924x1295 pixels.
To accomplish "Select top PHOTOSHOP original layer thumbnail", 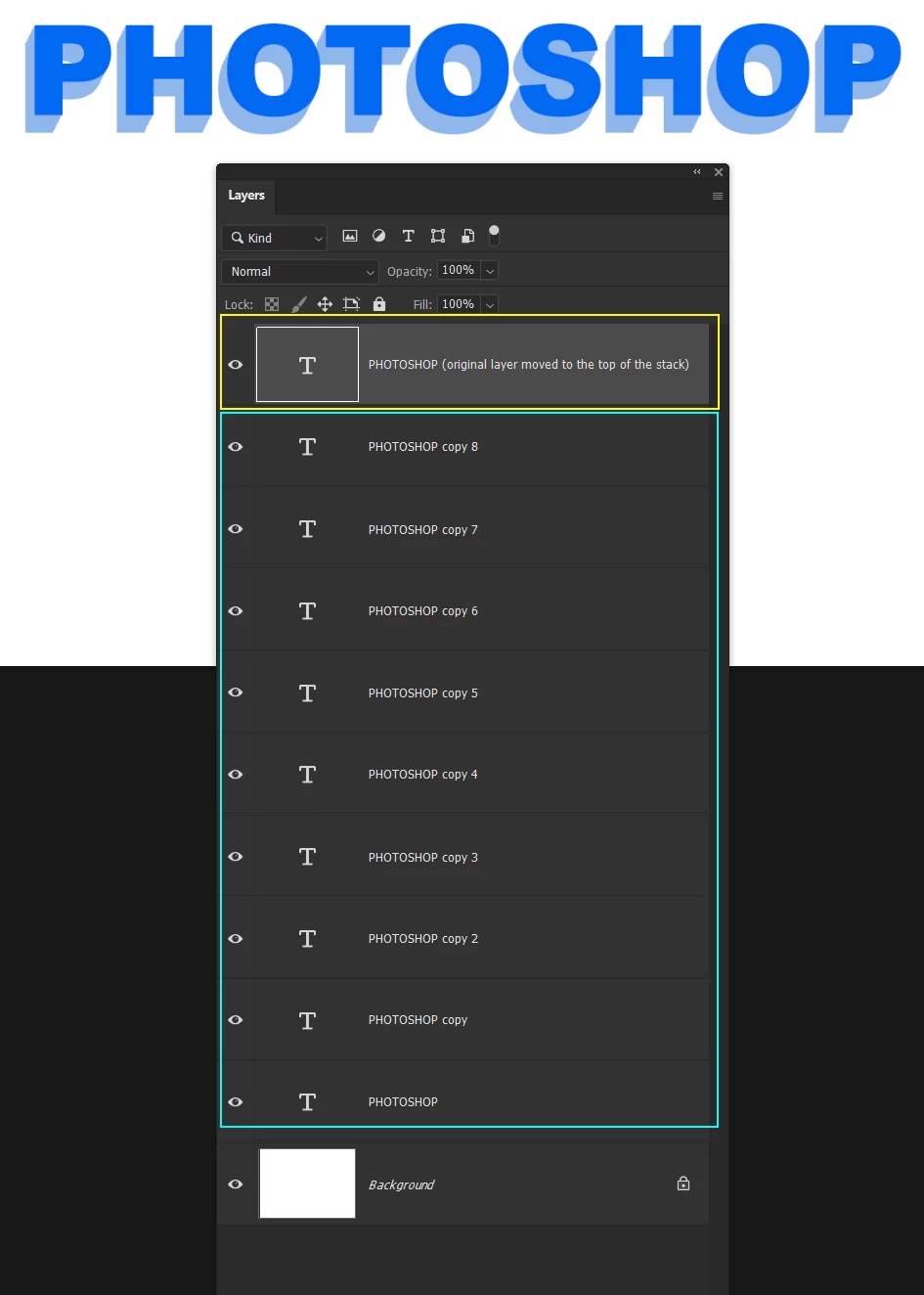I will point(307,364).
